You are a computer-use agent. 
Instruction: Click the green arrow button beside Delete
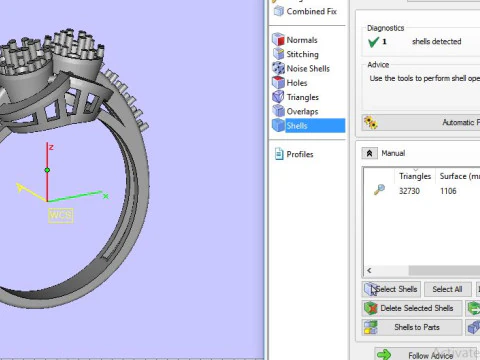[x=473, y=308]
